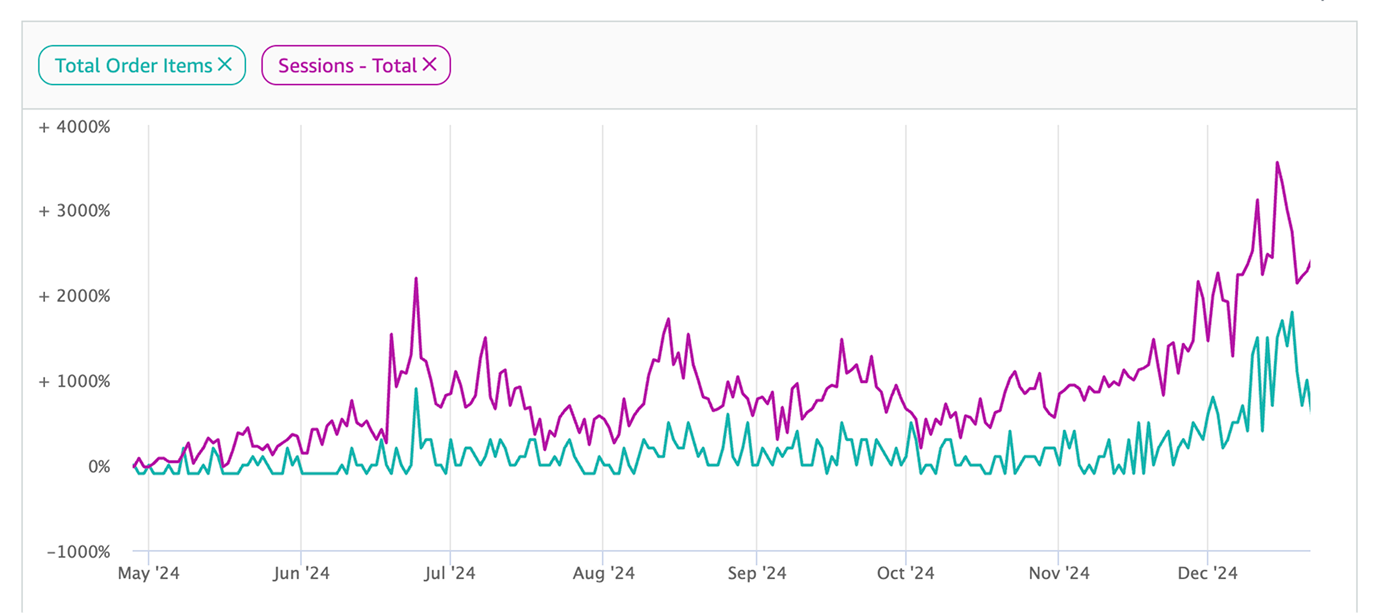Click the +3000% y-axis label

75,211
